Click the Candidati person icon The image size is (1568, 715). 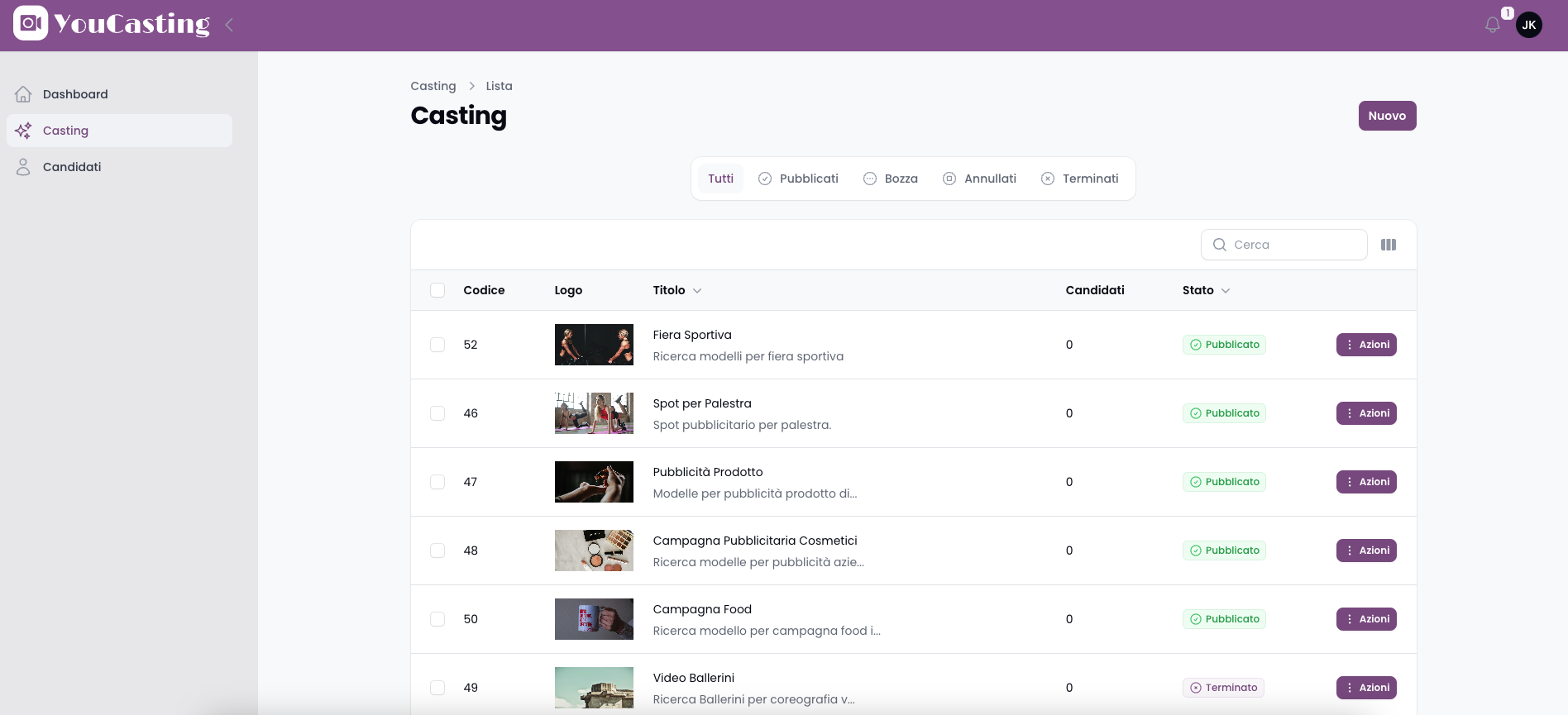(x=23, y=167)
